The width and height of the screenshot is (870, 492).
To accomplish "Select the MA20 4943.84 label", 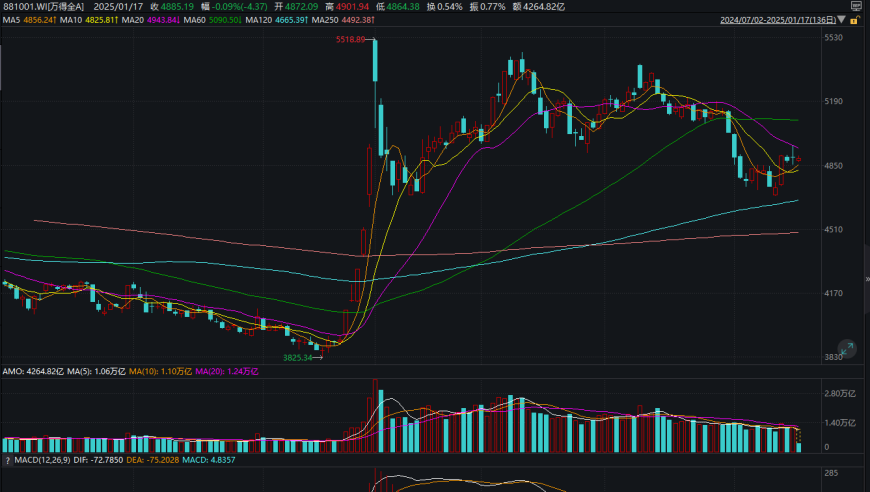I will click(x=151, y=20).
